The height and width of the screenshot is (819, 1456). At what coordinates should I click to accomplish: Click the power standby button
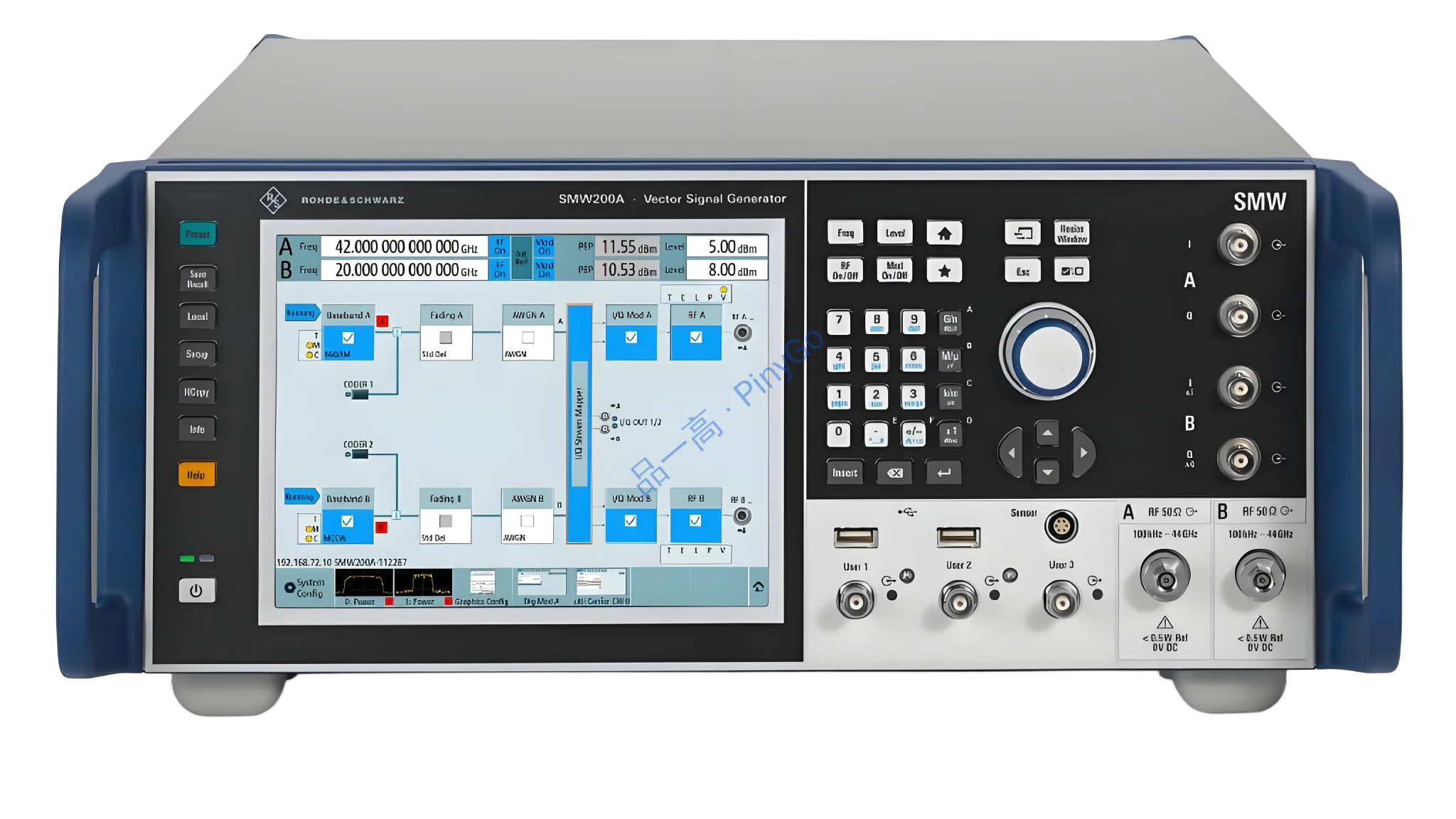tap(196, 590)
